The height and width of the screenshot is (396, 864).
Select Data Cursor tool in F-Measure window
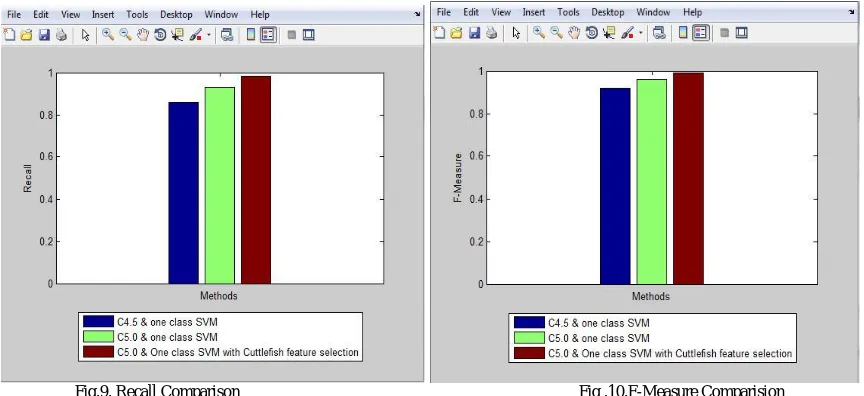click(x=609, y=33)
